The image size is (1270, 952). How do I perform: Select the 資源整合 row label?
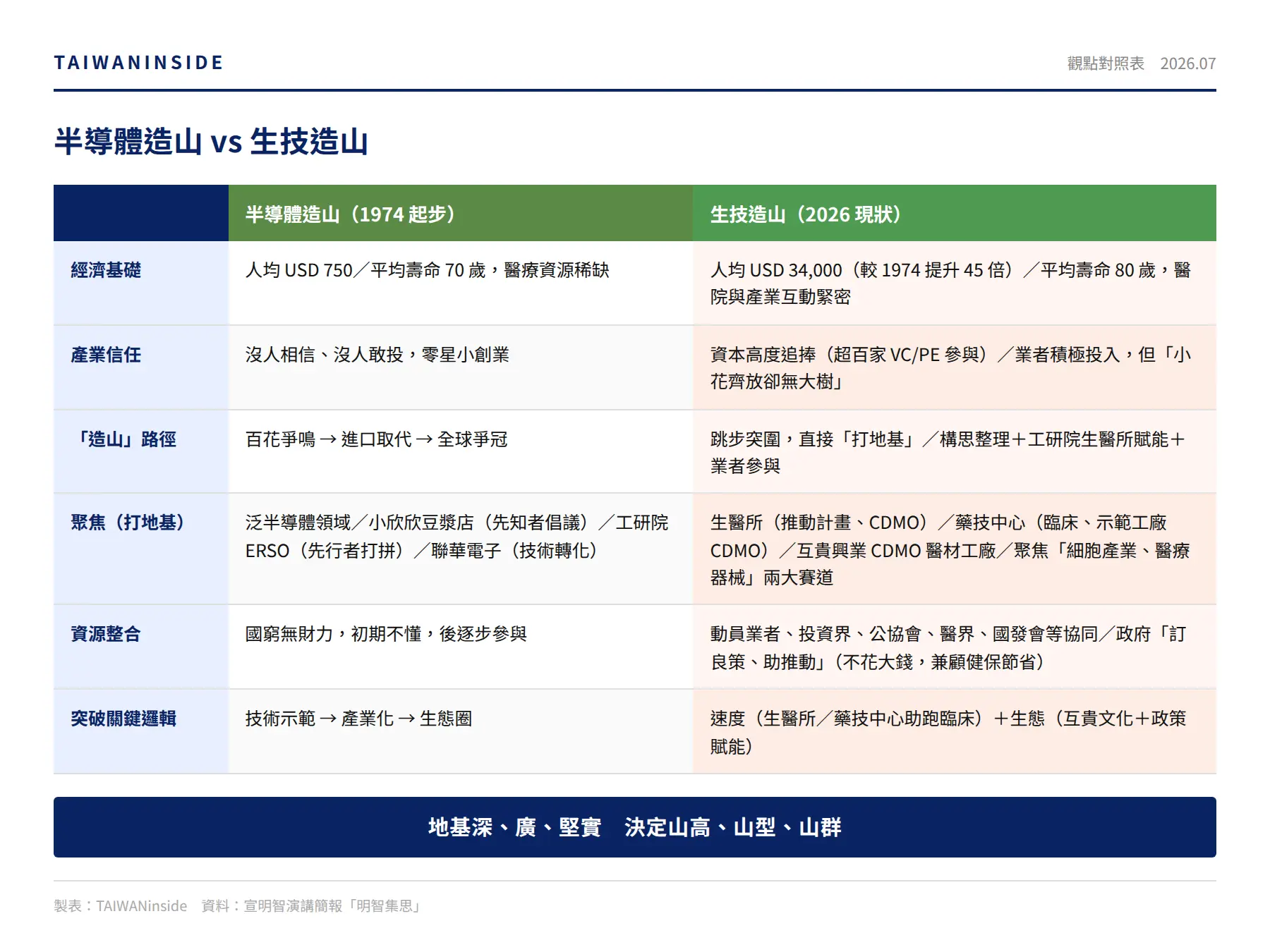click(x=106, y=634)
